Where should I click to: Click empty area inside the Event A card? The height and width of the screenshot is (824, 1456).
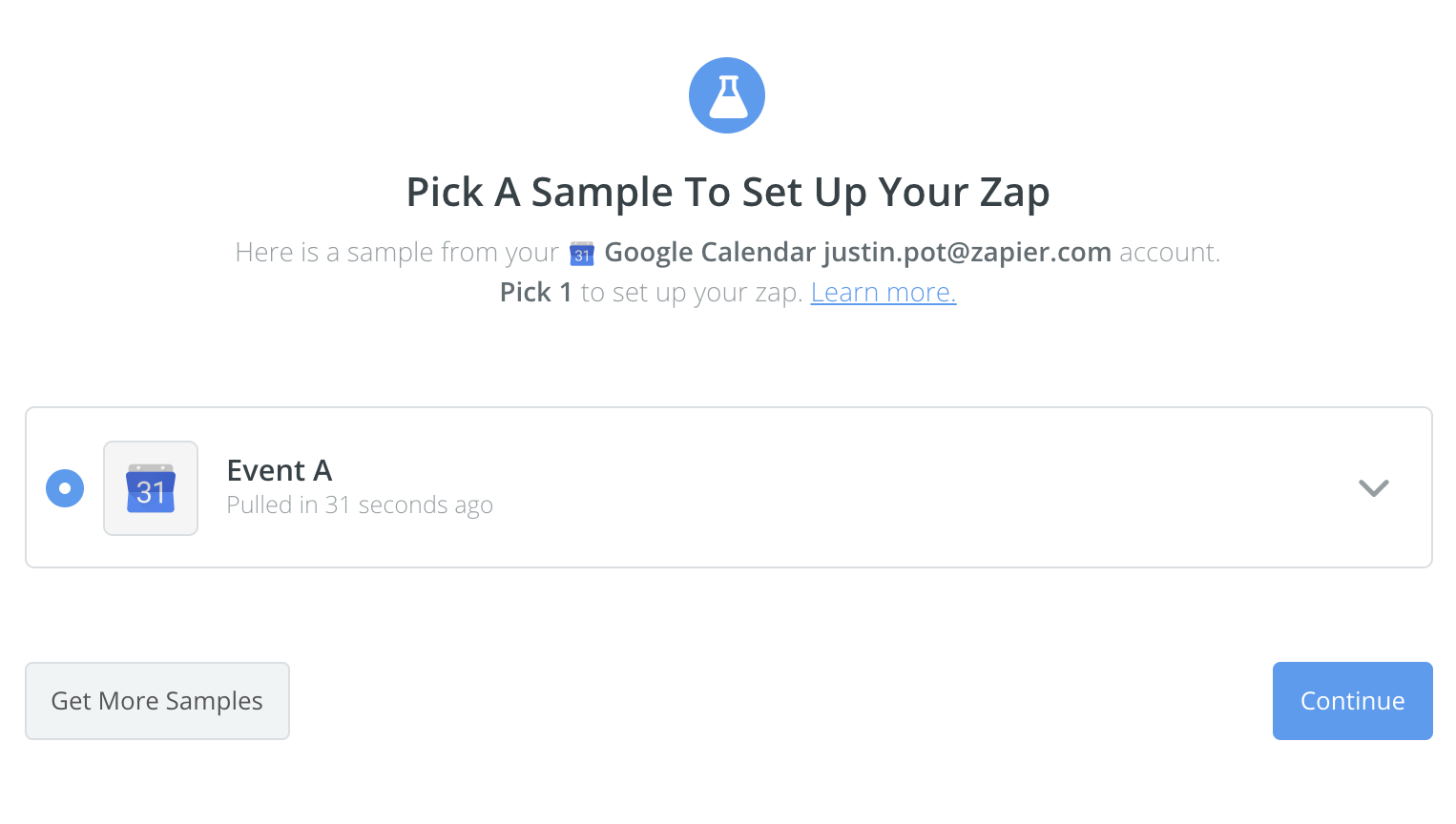pos(859,488)
